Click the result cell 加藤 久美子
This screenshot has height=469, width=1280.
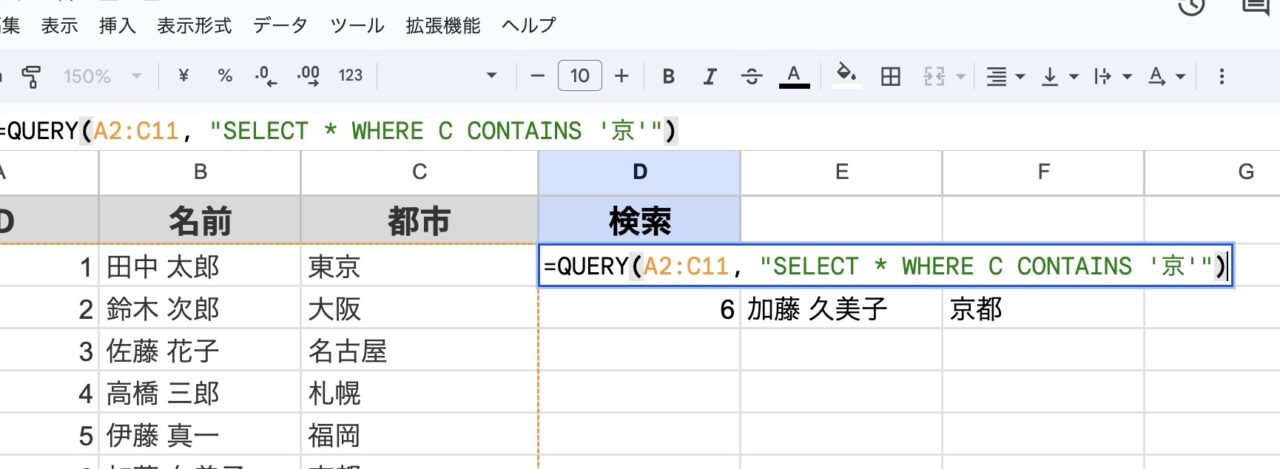(841, 309)
